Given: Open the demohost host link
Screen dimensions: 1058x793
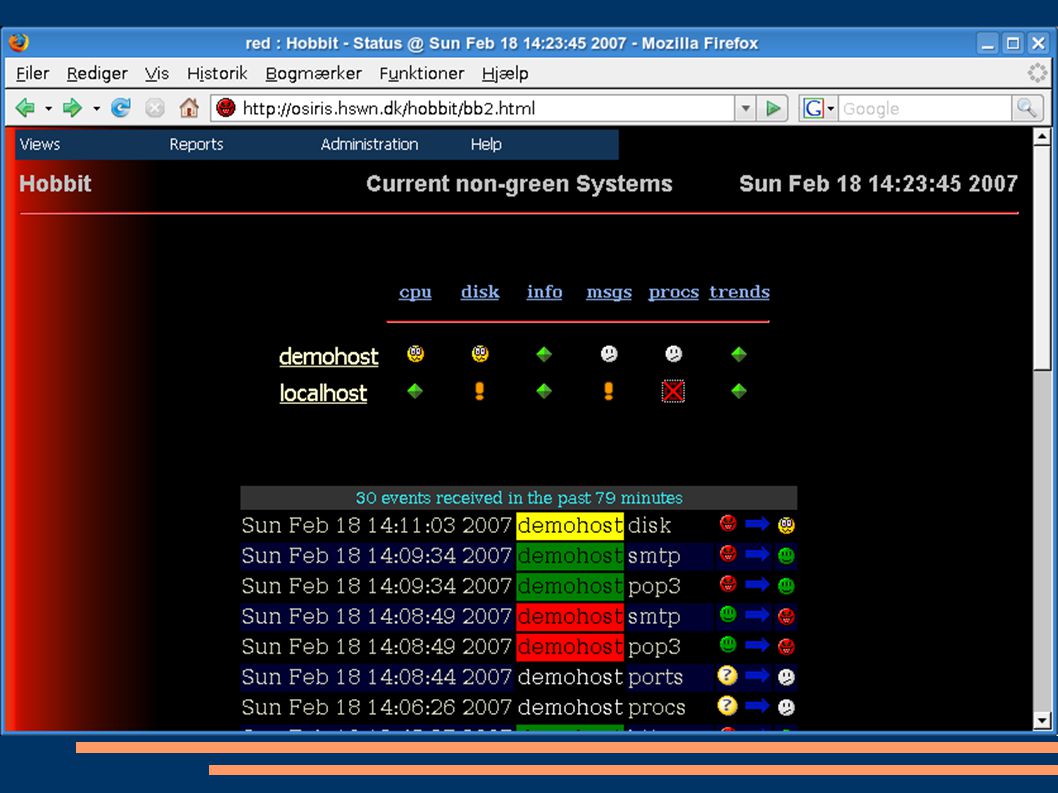Looking at the screenshot, I should point(329,356).
